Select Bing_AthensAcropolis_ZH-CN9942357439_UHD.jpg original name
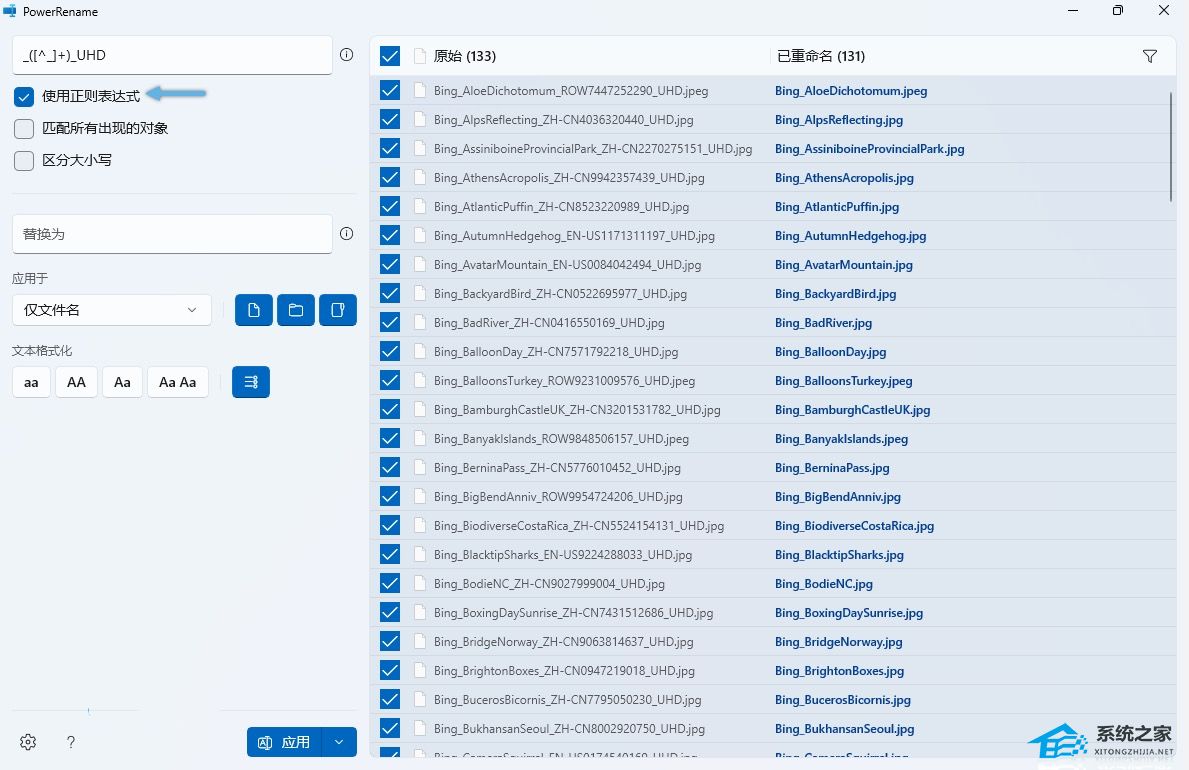 [569, 178]
